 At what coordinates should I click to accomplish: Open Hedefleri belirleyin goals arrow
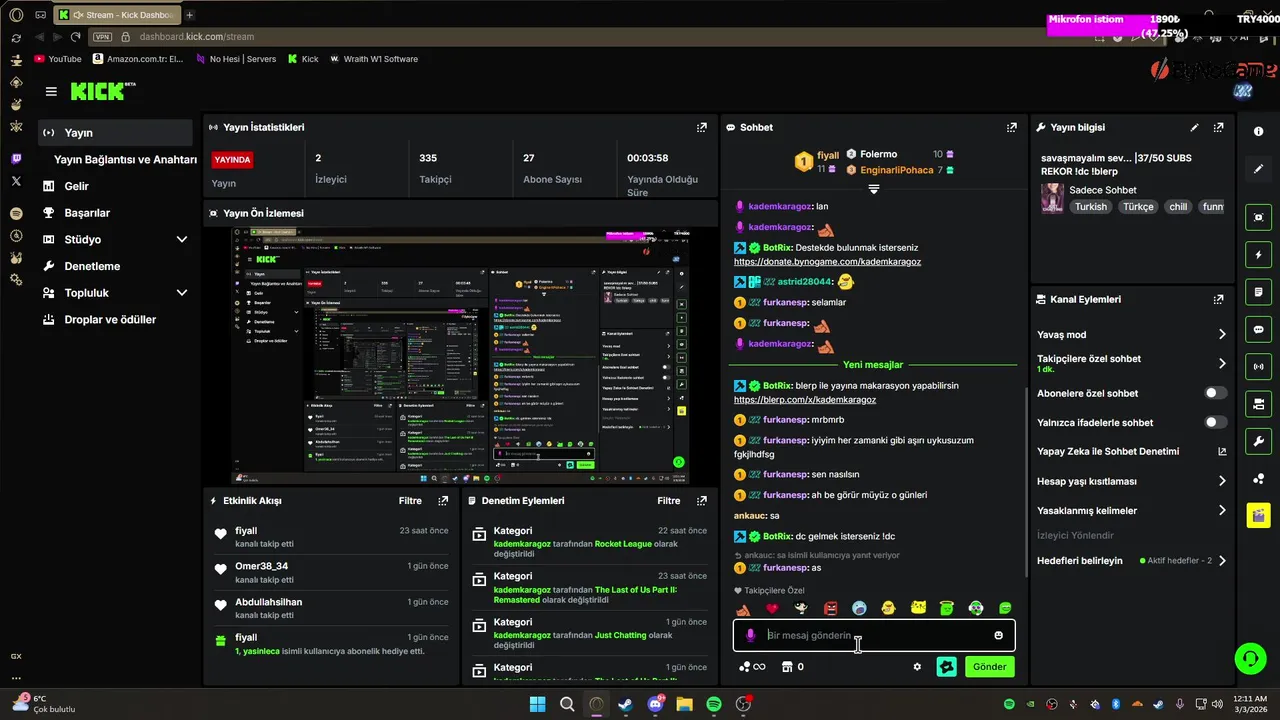[1222, 561]
